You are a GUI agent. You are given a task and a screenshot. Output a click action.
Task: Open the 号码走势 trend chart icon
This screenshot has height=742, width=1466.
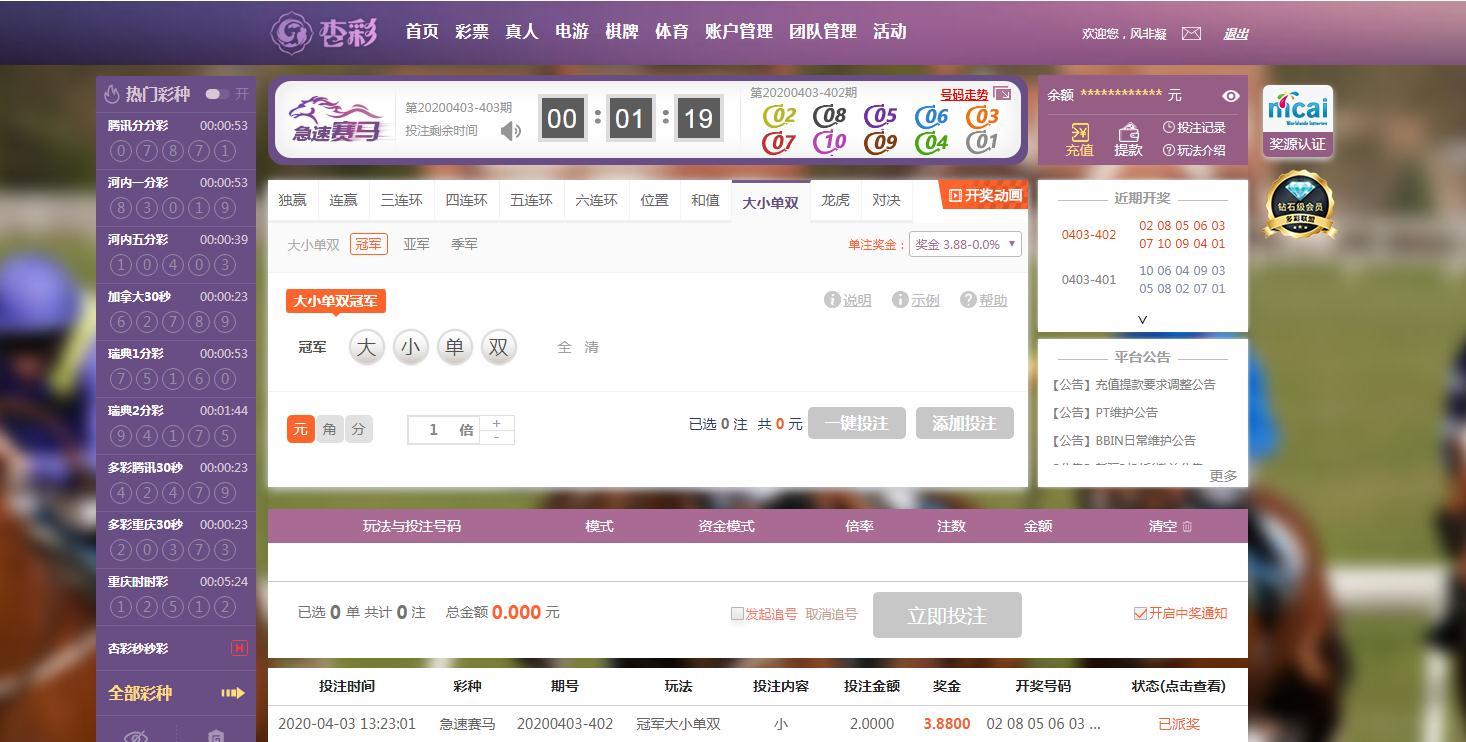tap(1003, 95)
